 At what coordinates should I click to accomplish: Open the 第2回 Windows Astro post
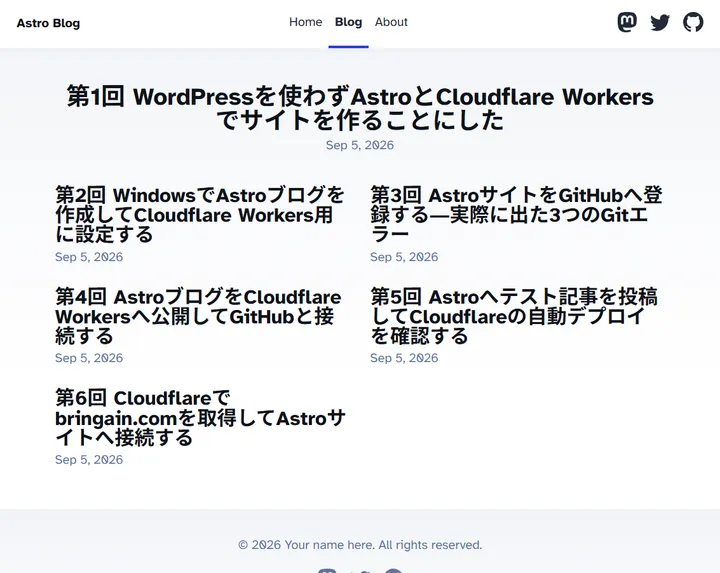200,214
